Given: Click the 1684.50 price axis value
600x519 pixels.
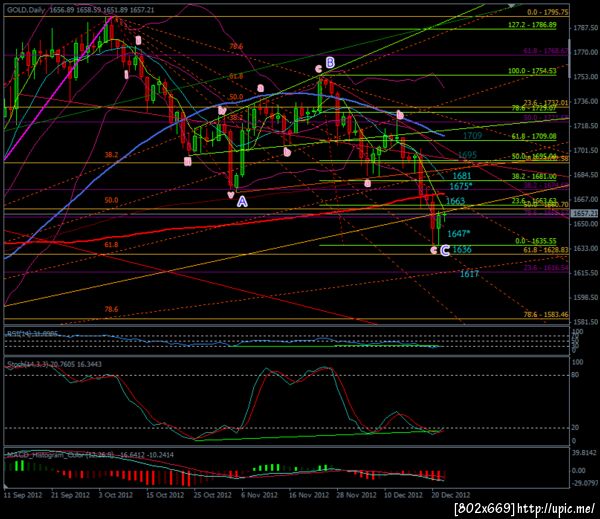Looking at the screenshot, I should [585, 175].
